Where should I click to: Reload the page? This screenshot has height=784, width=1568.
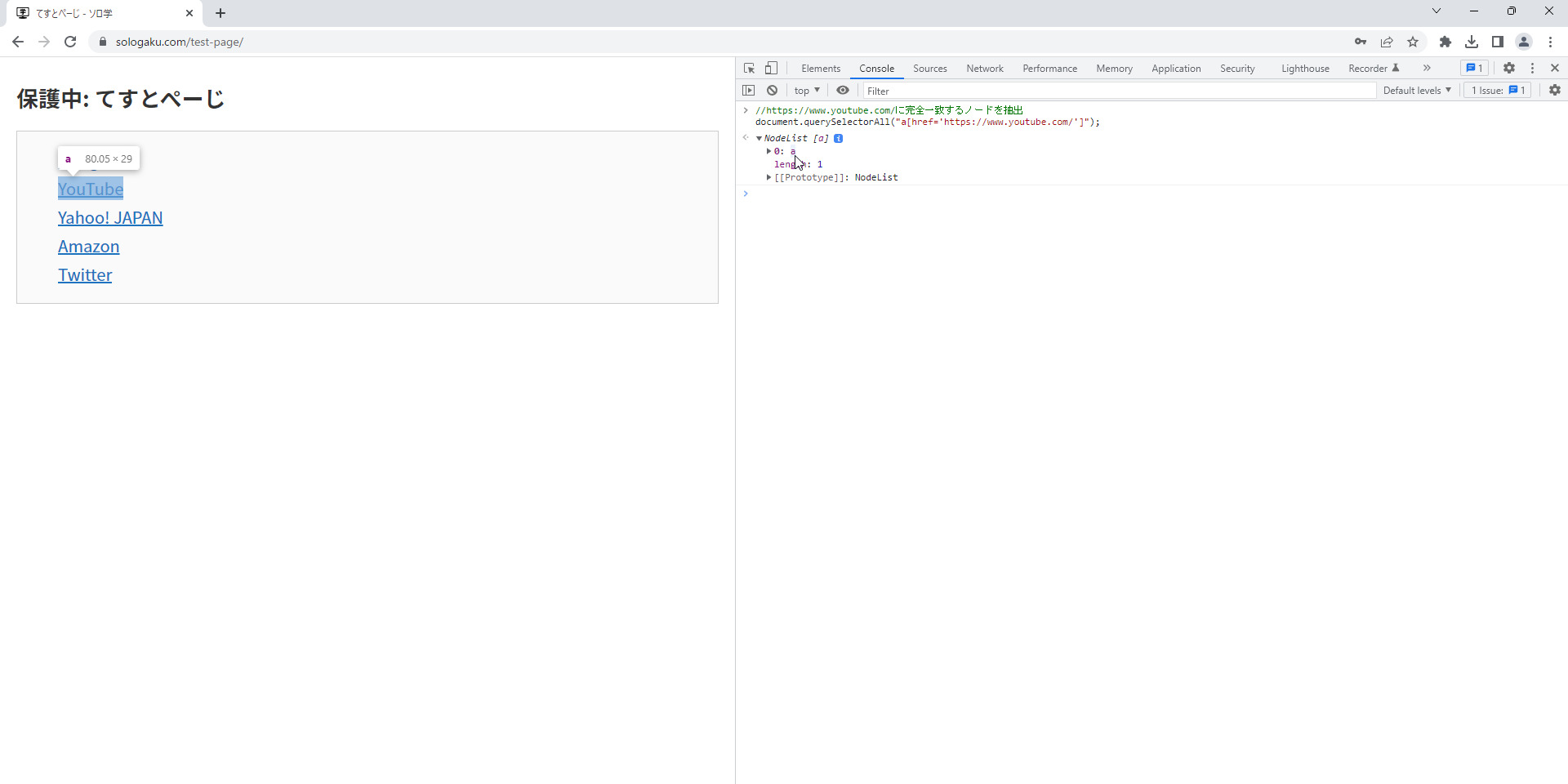[x=70, y=42]
